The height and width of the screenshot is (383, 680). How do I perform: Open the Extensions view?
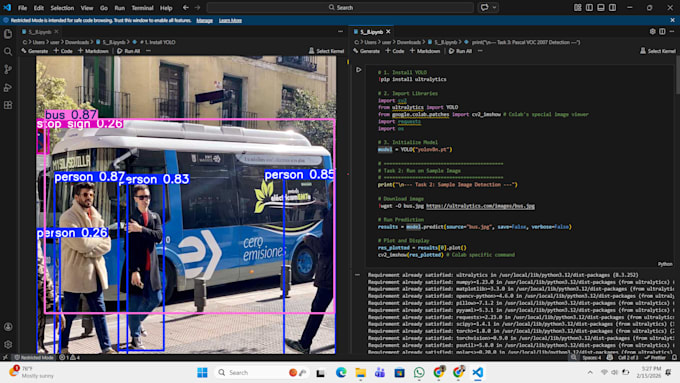8,105
